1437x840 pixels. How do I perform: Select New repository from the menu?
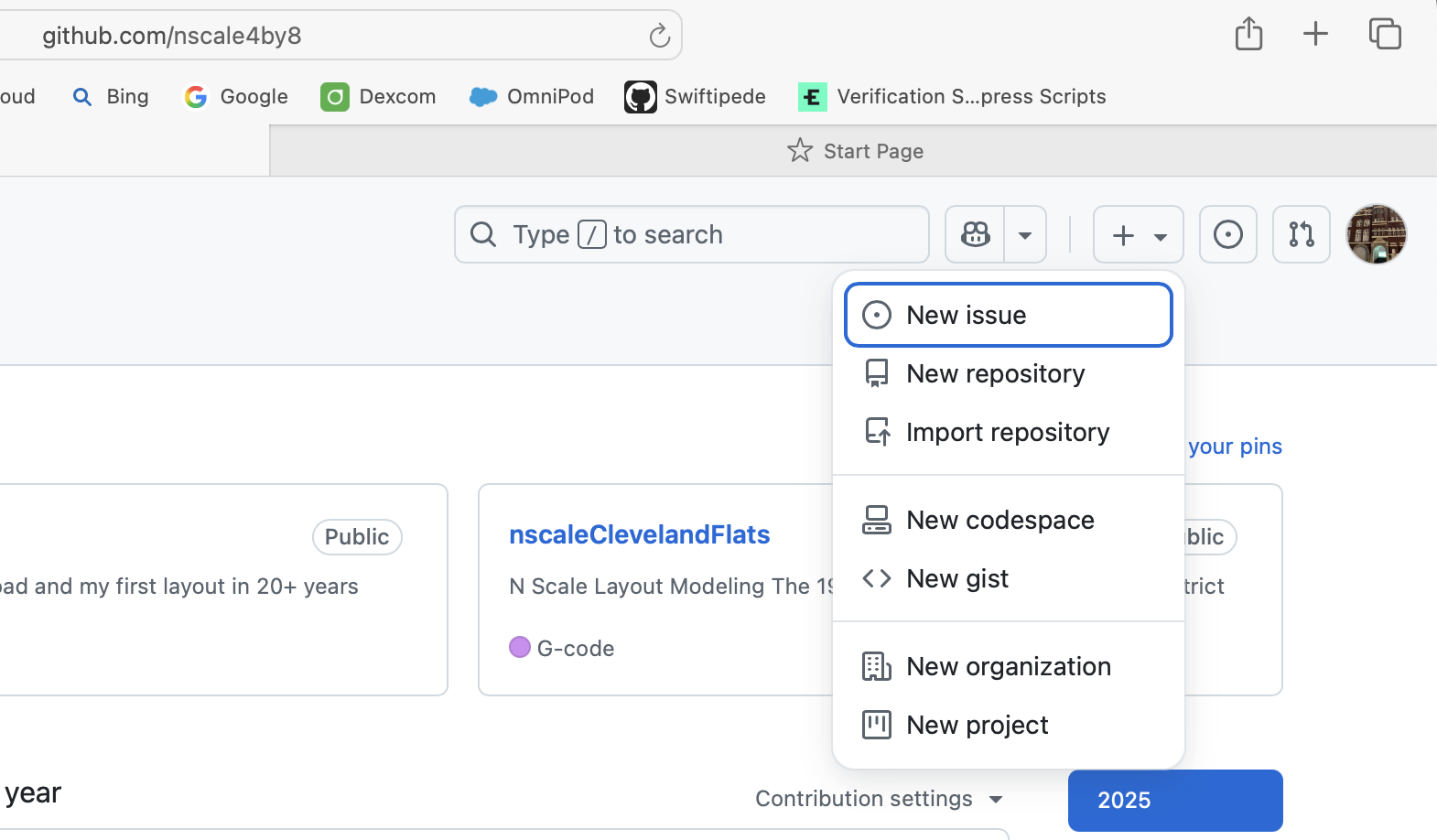pos(1009,373)
